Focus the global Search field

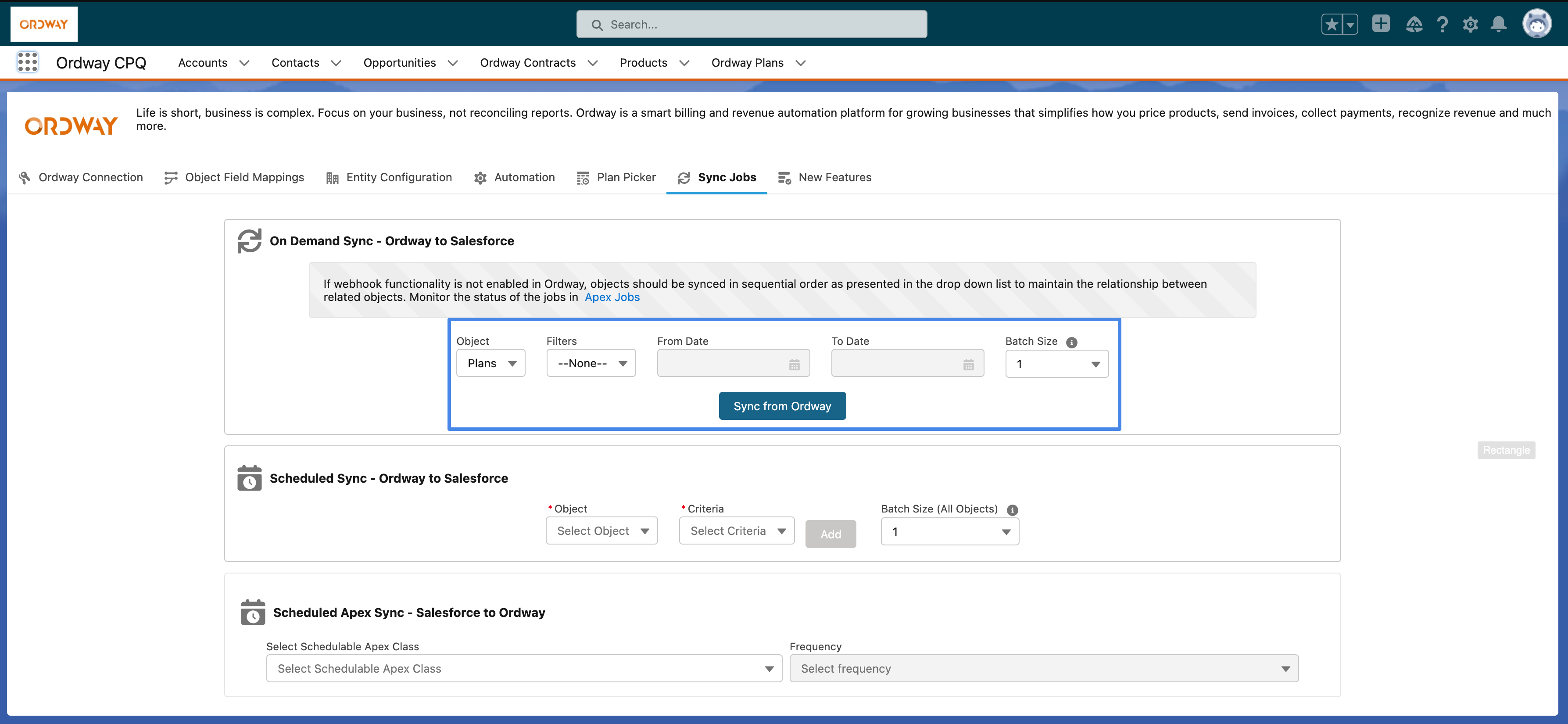(752, 25)
